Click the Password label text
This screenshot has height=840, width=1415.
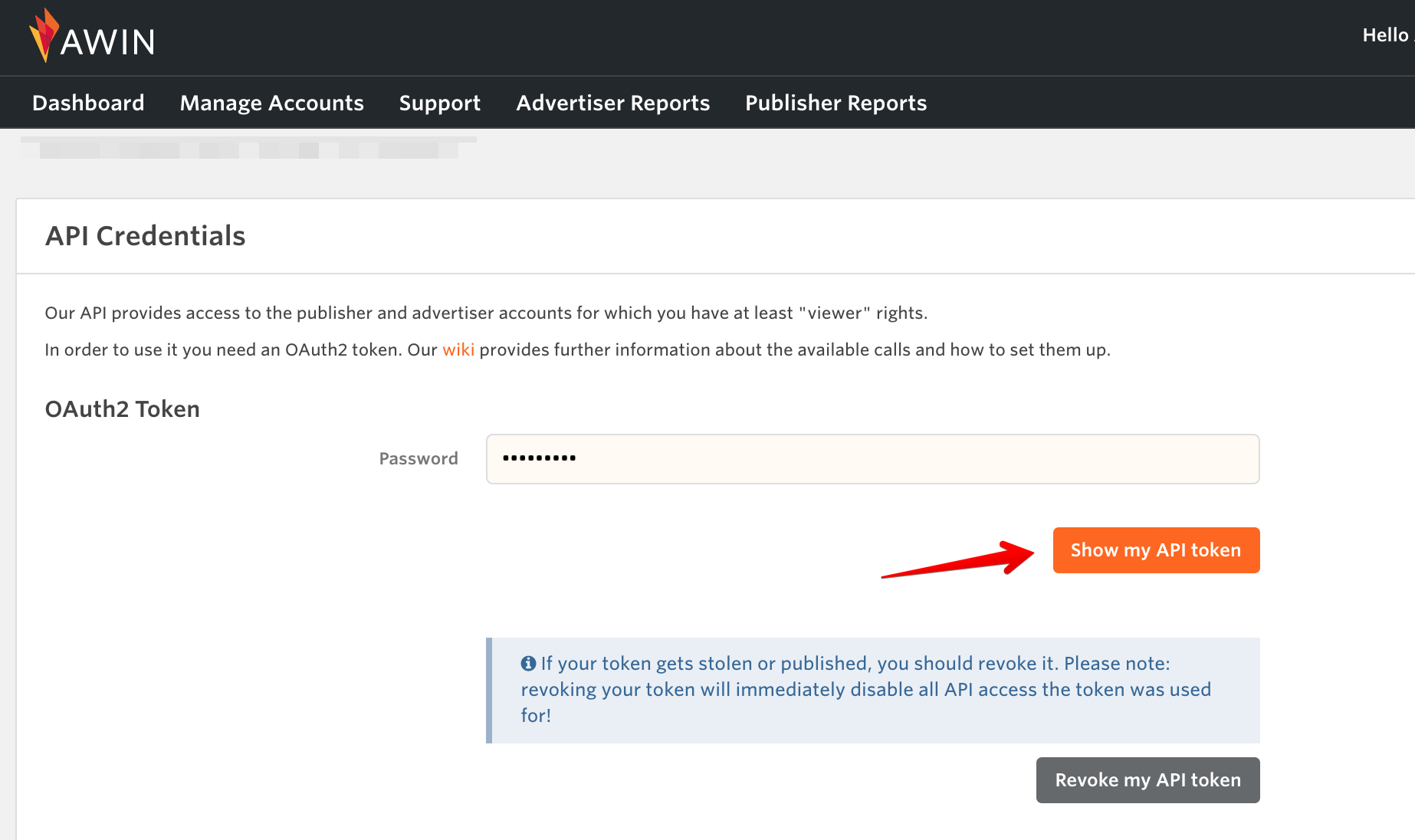(418, 458)
